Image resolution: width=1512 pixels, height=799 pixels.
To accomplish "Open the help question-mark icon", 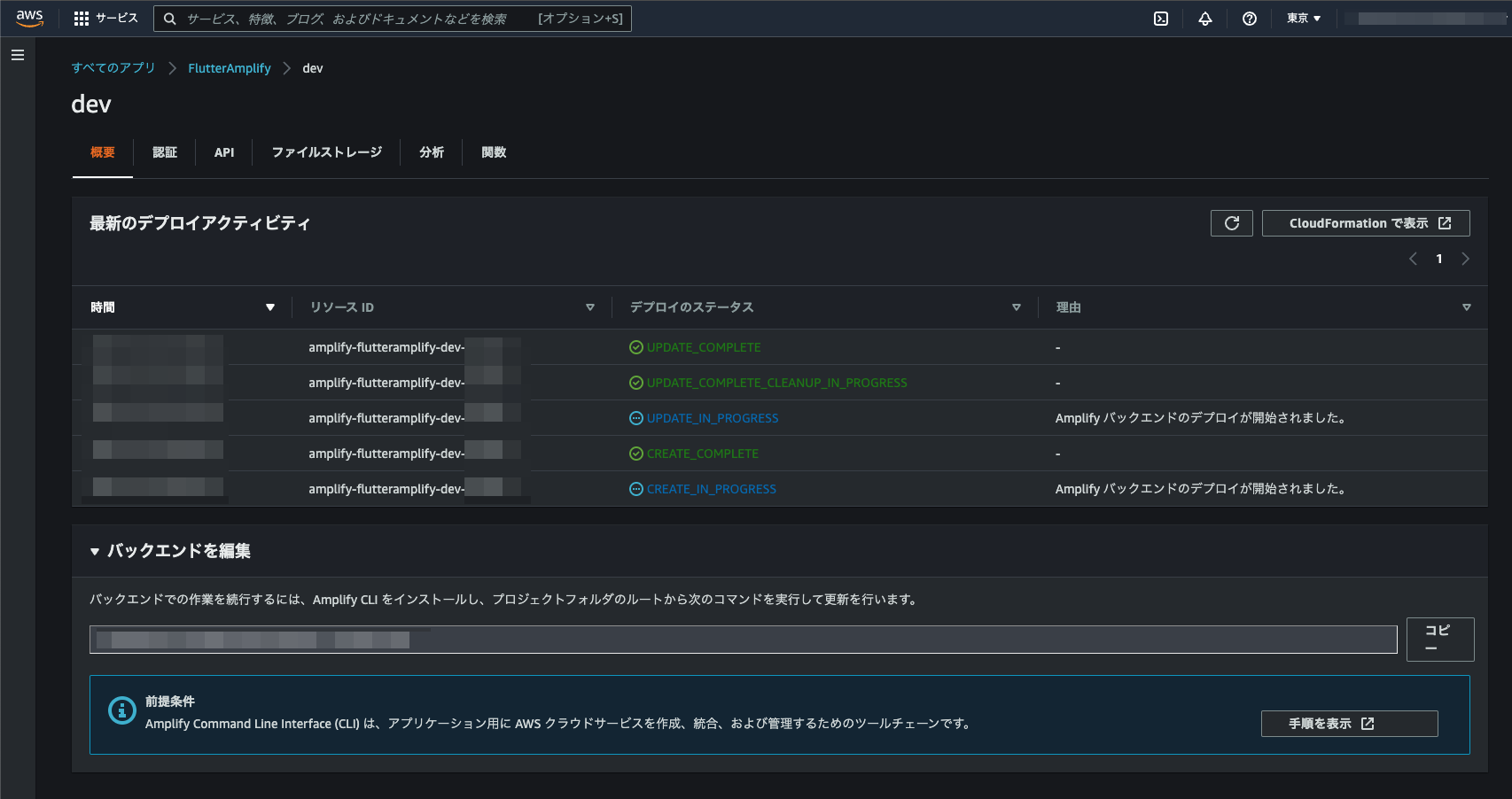I will [1250, 19].
